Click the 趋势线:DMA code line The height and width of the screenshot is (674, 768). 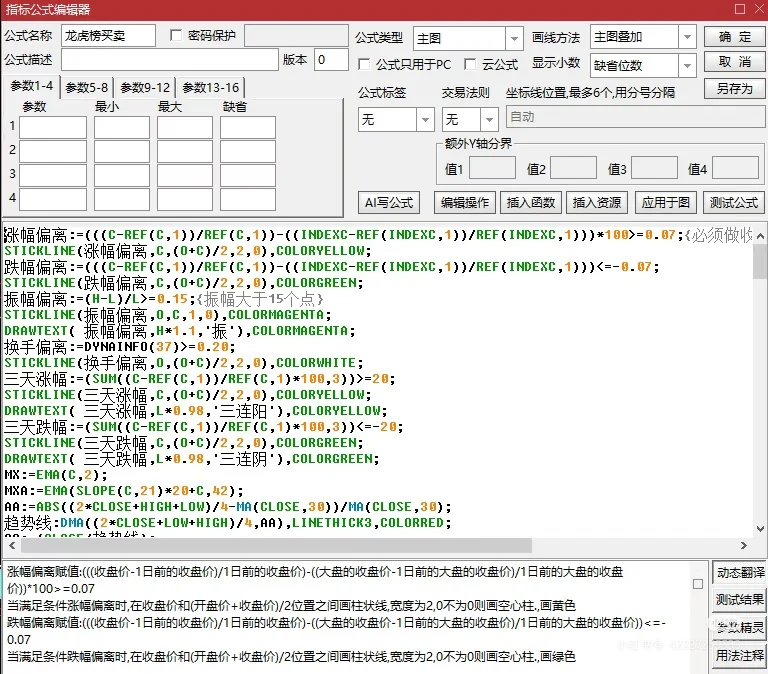click(x=227, y=523)
